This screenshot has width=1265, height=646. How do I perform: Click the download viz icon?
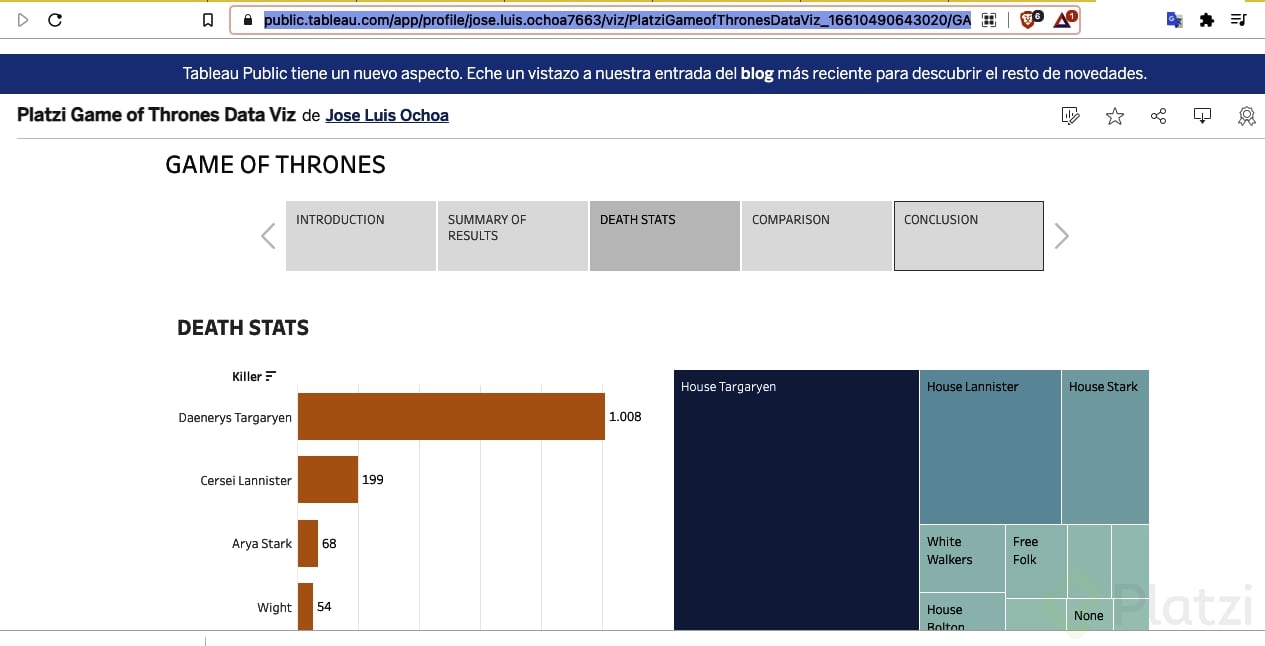1202,117
